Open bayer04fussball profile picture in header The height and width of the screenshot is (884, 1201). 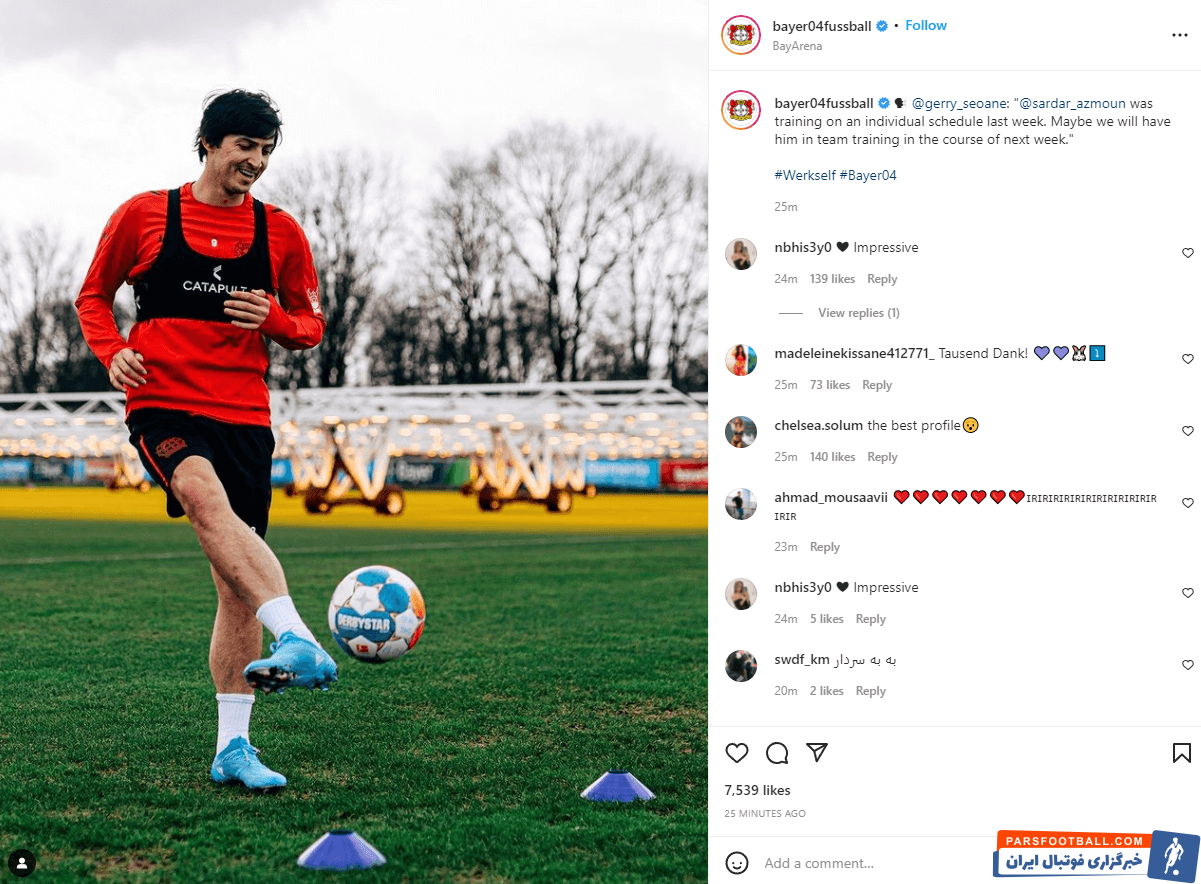pyautogui.click(x=741, y=35)
